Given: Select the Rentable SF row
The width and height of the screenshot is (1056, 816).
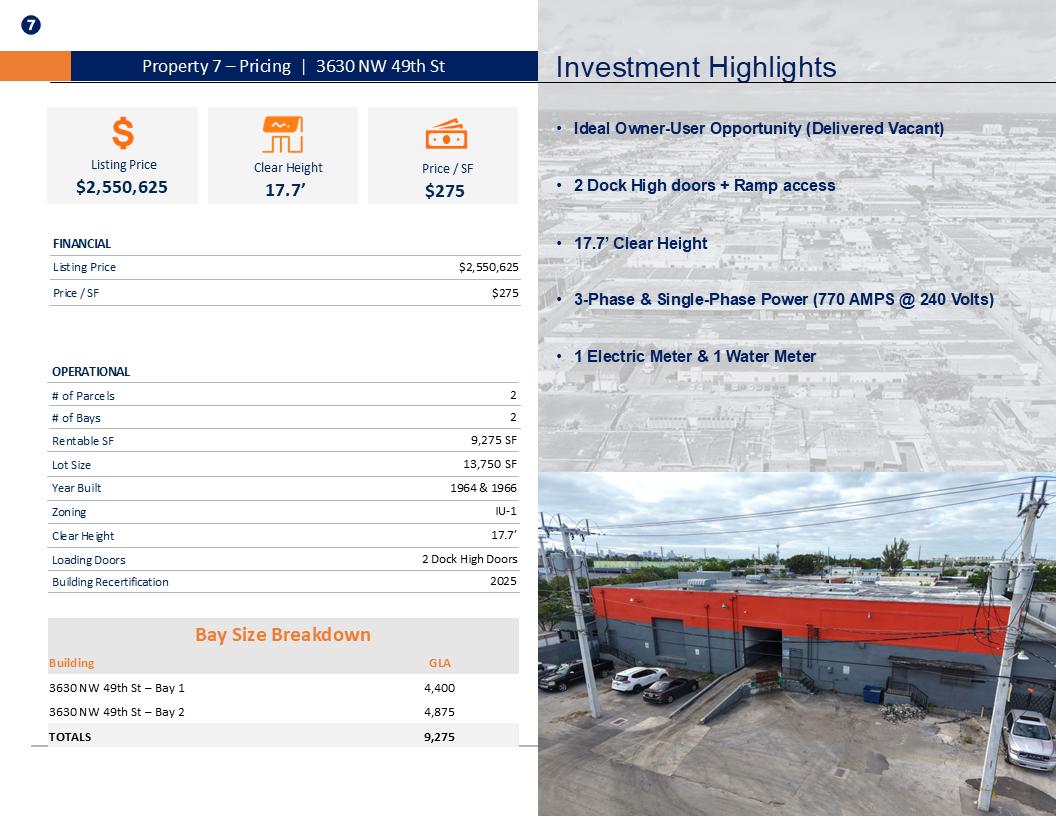Looking at the screenshot, I should [x=284, y=440].
